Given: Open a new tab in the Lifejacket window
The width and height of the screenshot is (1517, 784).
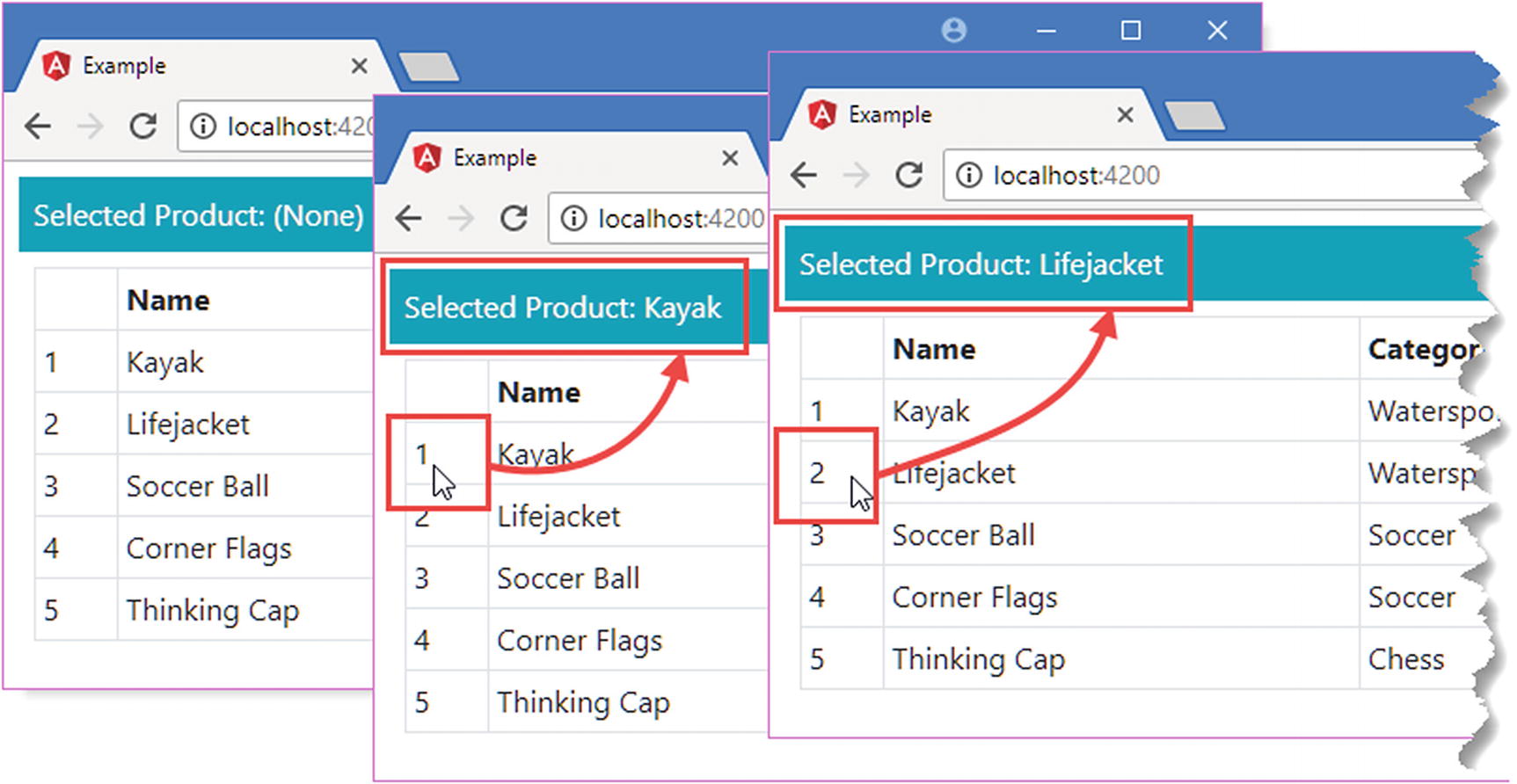Looking at the screenshot, I should pos(1193,115).
